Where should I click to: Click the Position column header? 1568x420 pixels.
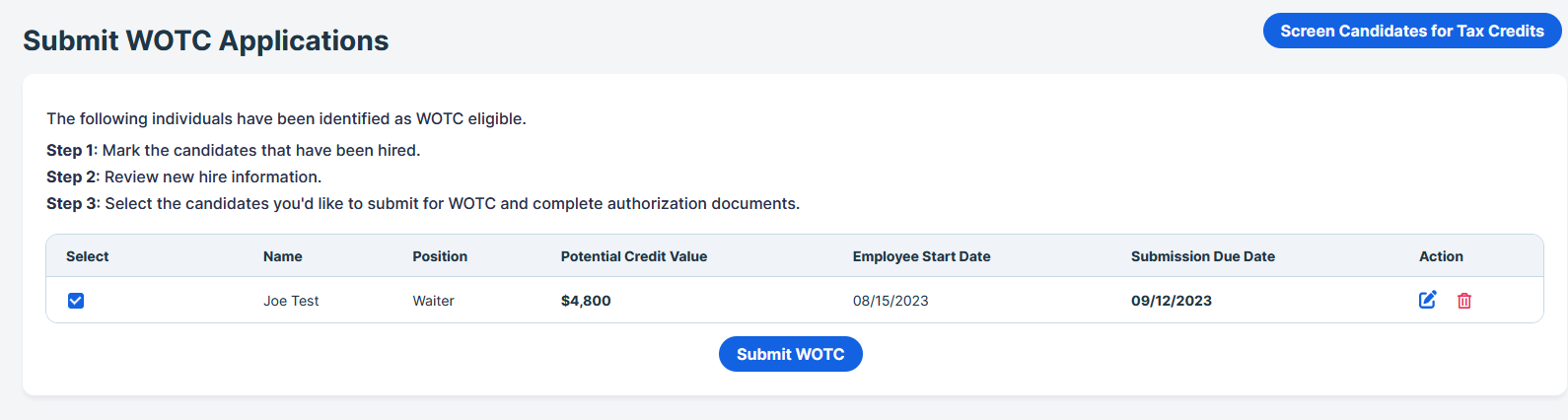pyautogui.click(x=440, y=256)
